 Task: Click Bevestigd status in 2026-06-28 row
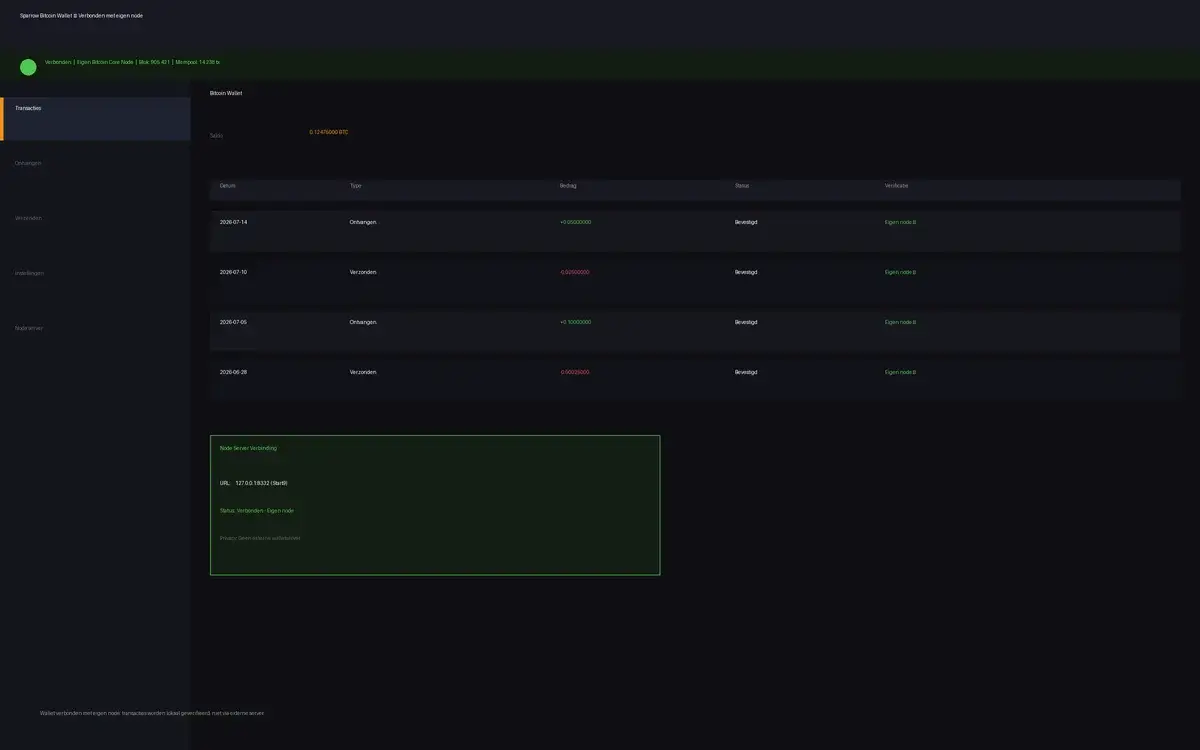[746, 372]
